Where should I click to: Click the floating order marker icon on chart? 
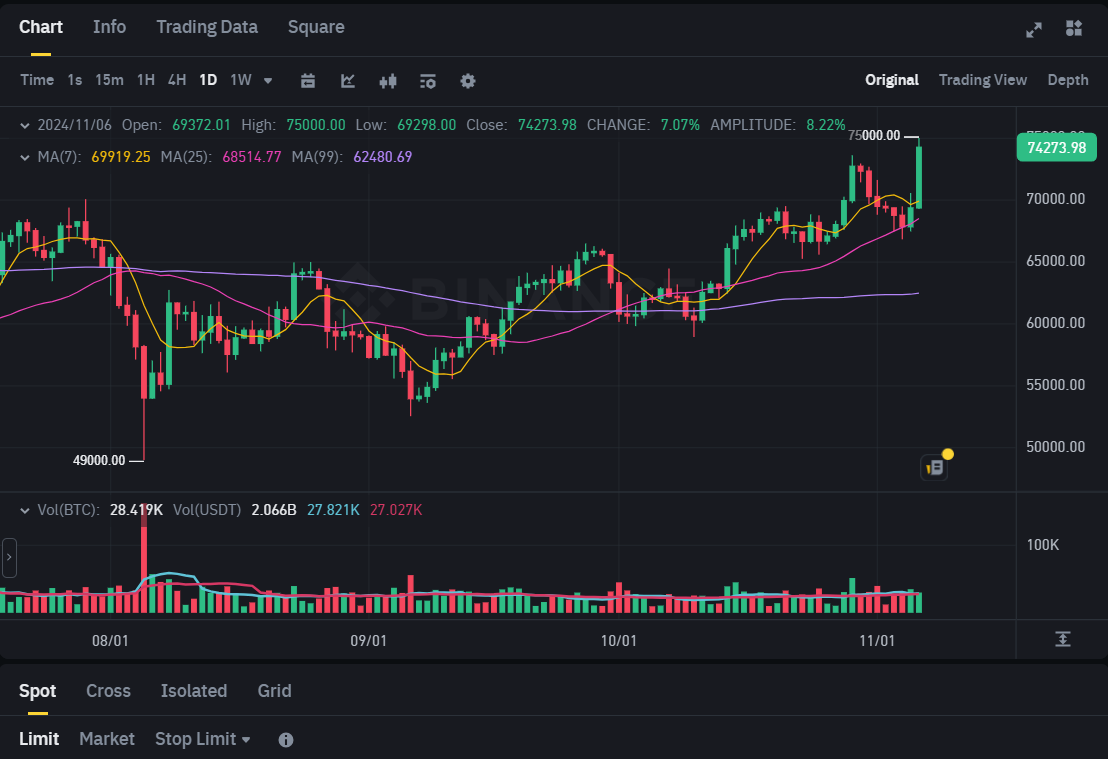coord(935,467)
